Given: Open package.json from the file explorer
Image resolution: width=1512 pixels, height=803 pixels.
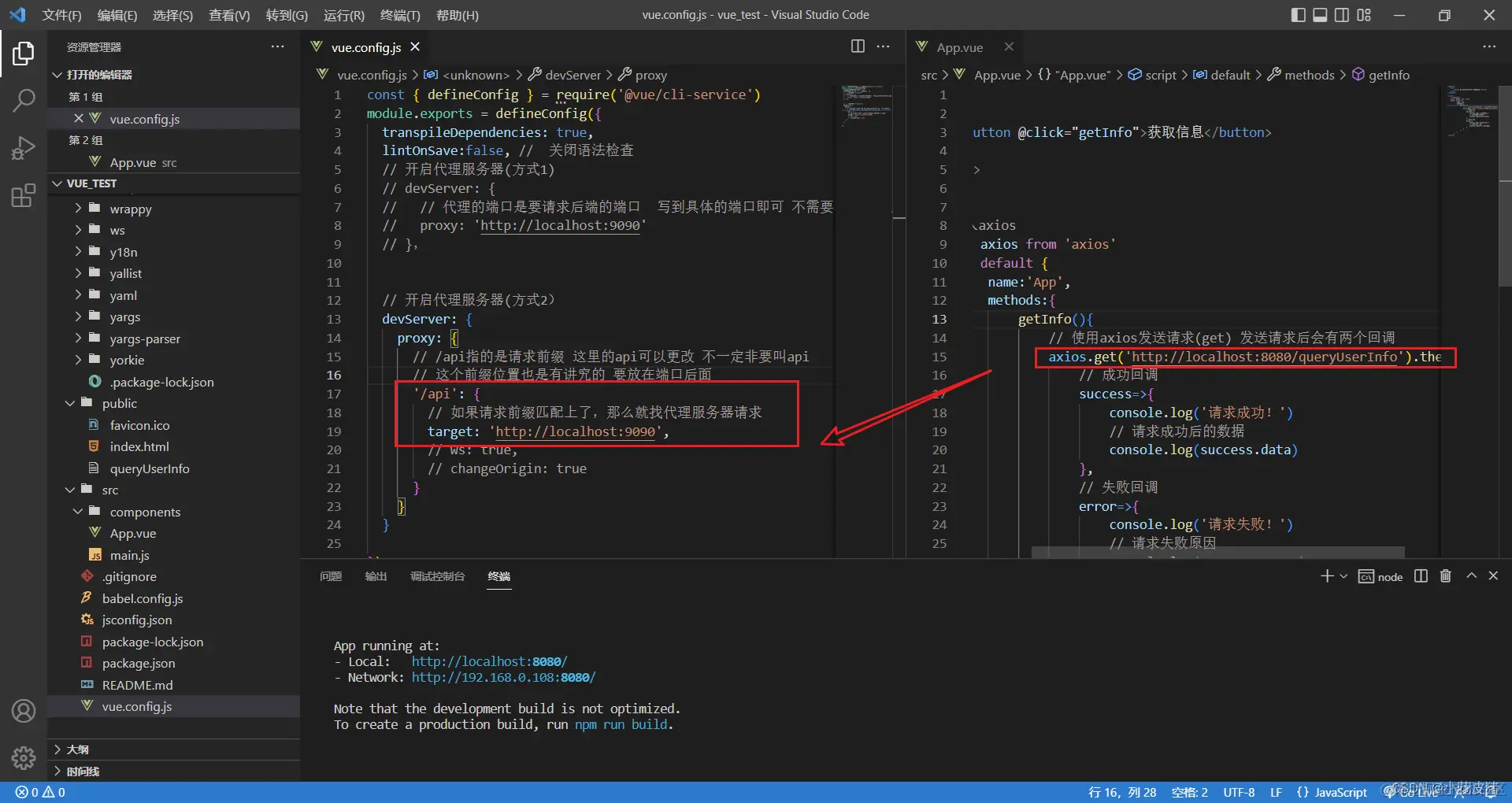Looking at the screenshot, I should click(x=139, y=663).
